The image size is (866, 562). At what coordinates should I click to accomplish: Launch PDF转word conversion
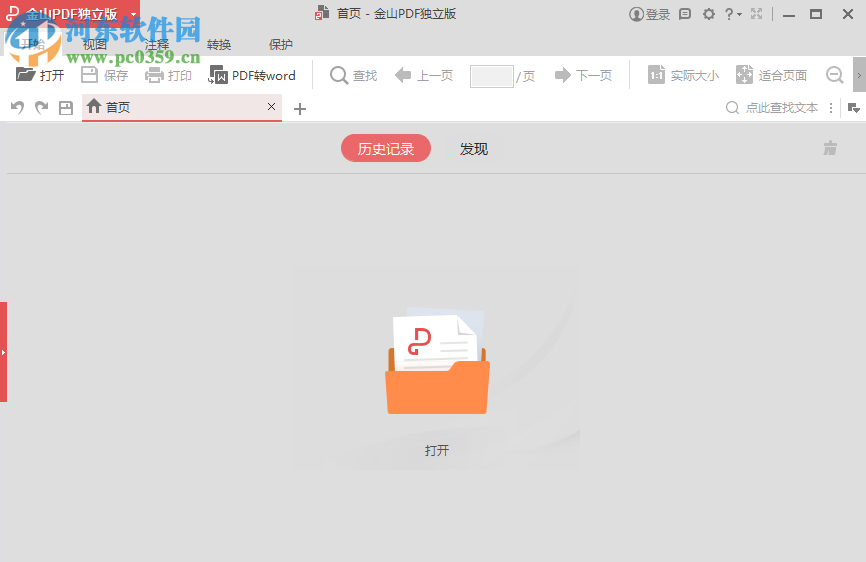[252, 75]
